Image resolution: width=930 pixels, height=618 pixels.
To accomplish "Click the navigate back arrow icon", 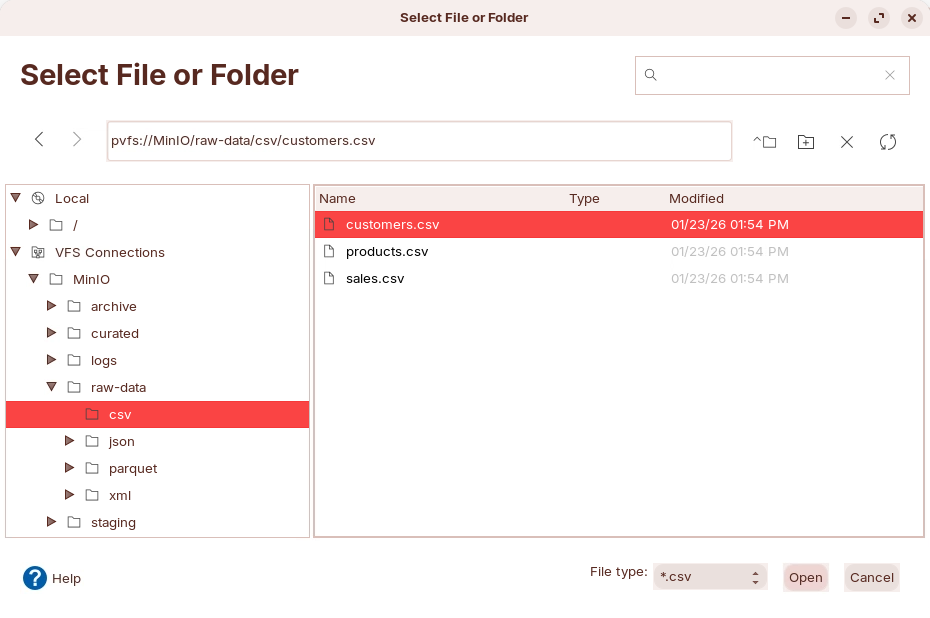I will [x=39, y=140].
